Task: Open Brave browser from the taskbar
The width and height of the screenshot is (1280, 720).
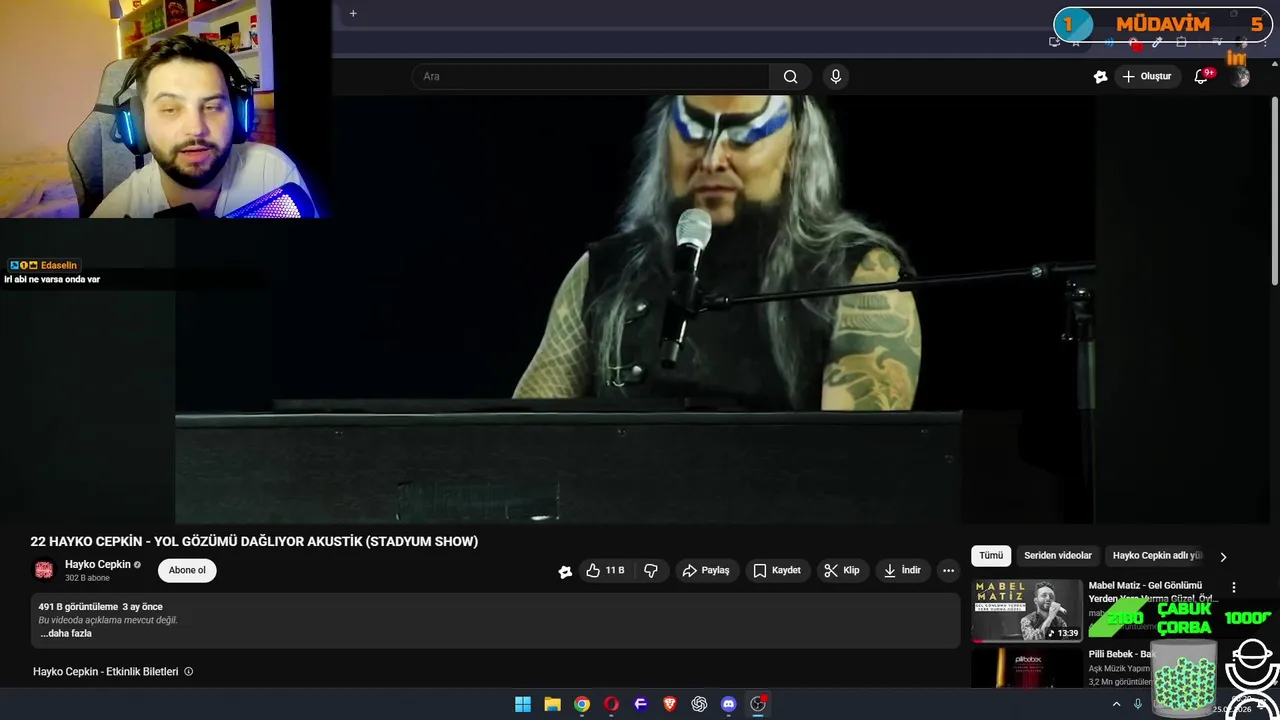Action: click(670, 704)
